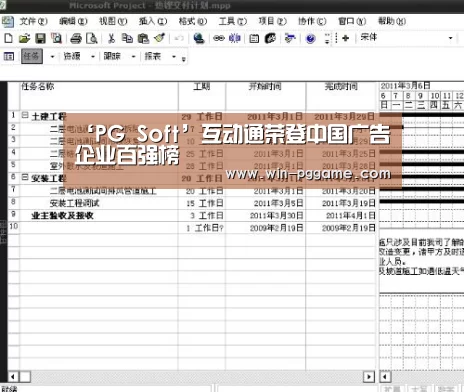Select finish date 2011年4月1日

click(341, 216)
